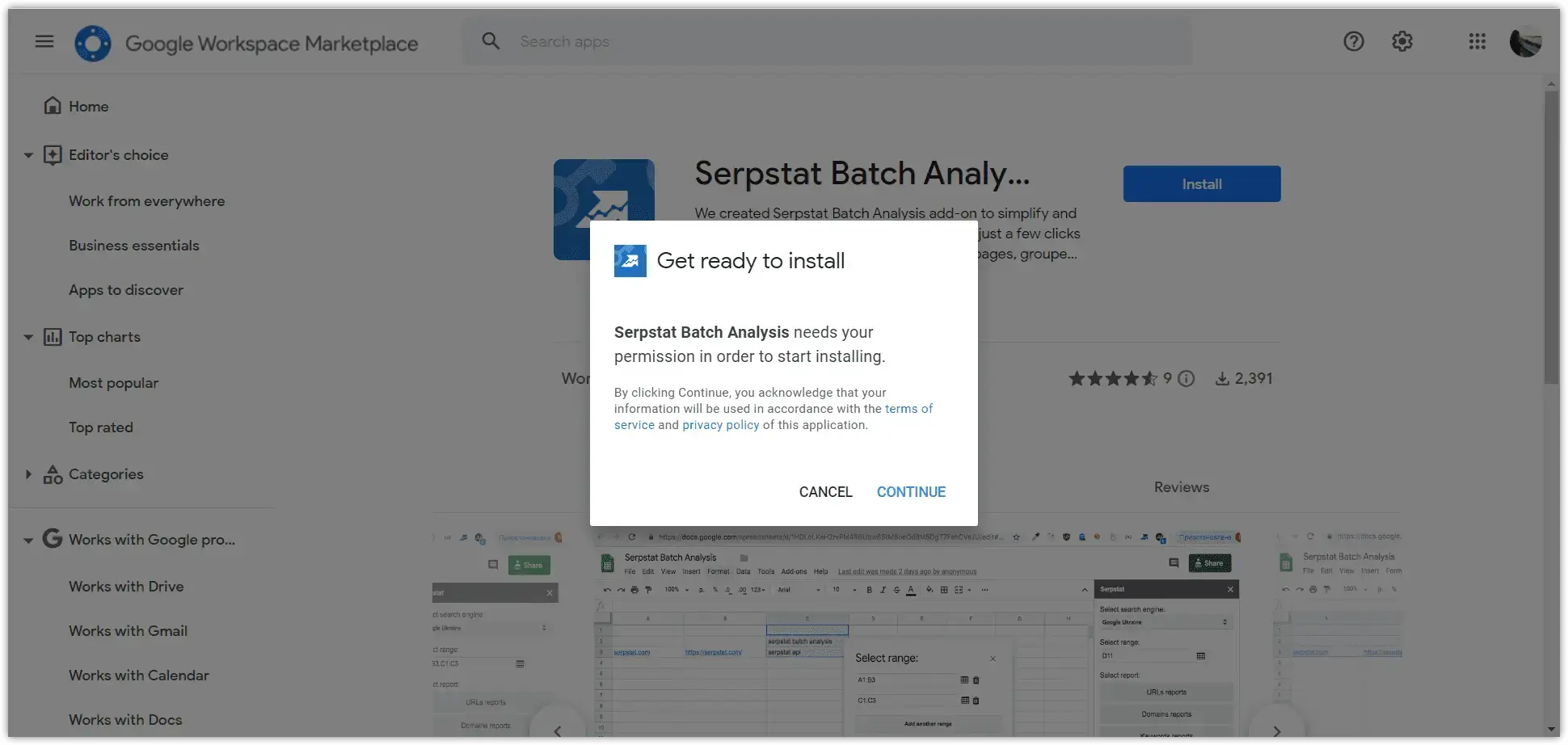This screenshot has width=1568, height=745.
Task: Show previous screenshot with left arrow
Action: pos(558,731)
